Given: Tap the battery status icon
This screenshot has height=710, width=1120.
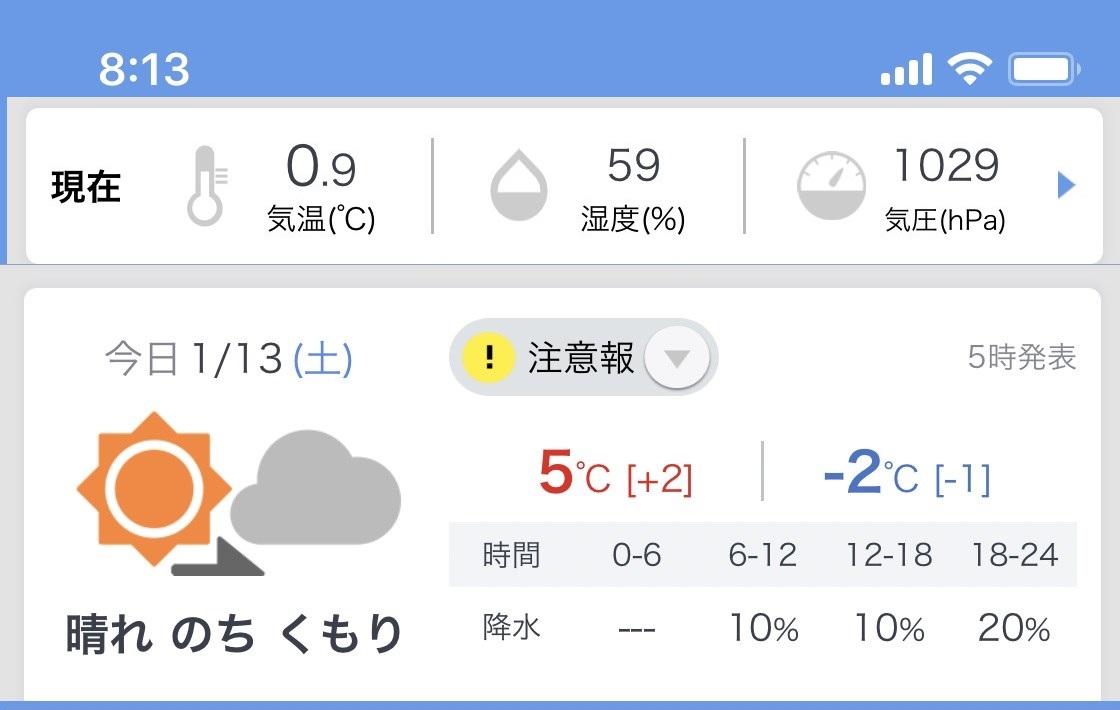Looking at the screenshot, I should click(x=1044, y=69).
